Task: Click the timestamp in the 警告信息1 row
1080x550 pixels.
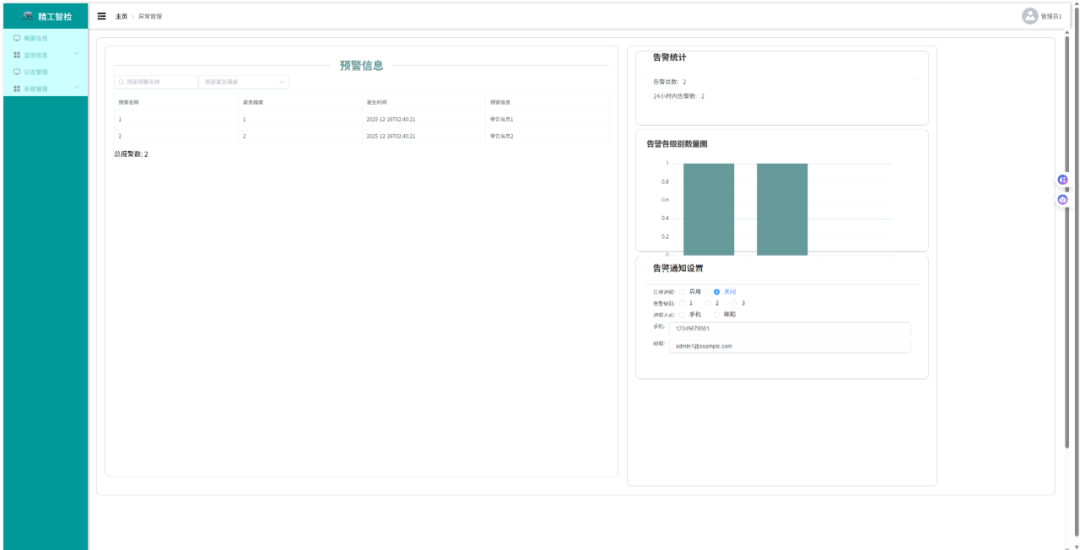Action: [391, 119]
